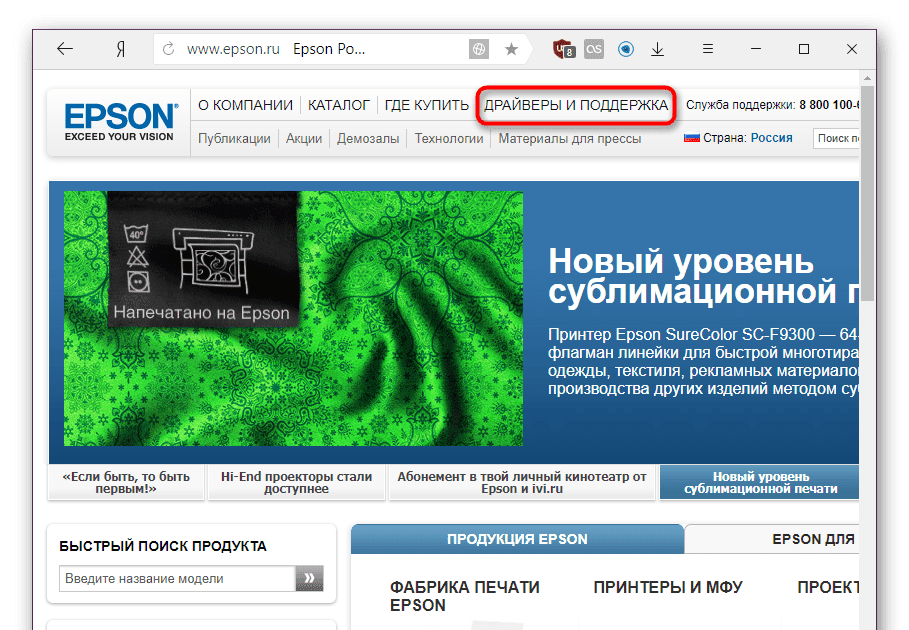909x630 pixels.
Task: Select Новый уровень сублимационной печати slide tab
Action: pos(759,482)
